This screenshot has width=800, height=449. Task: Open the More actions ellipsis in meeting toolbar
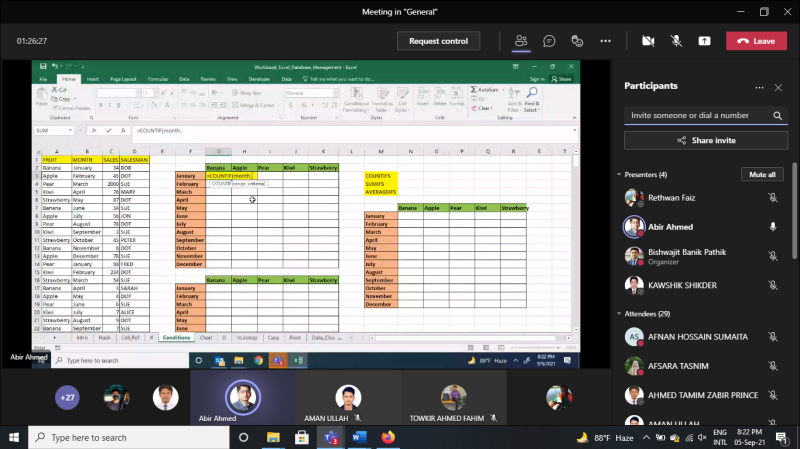(x=605, y=41)
